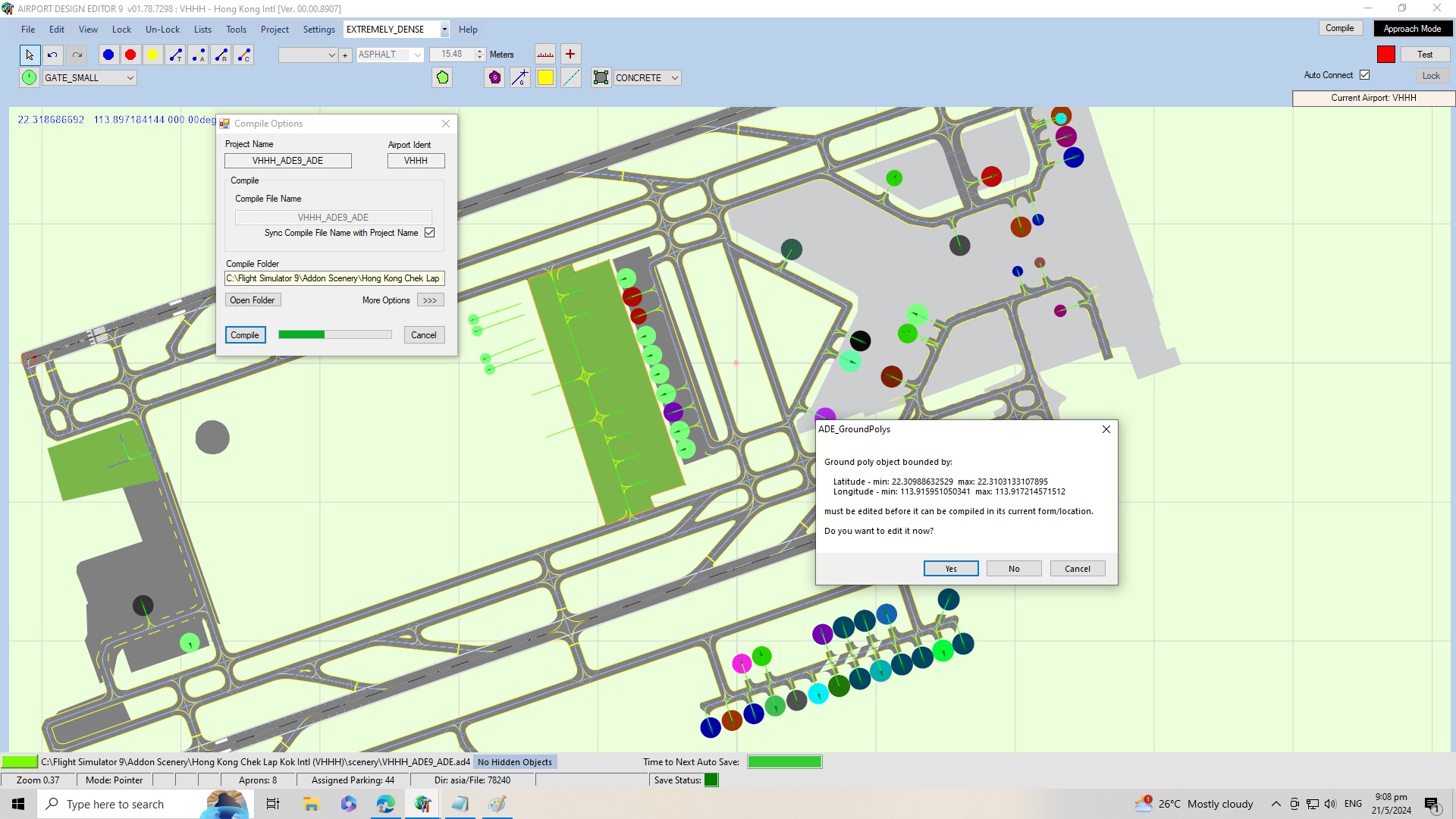1456x819 pixels.
Task: Choose the taxi link T tool
Action: [176, 55]
